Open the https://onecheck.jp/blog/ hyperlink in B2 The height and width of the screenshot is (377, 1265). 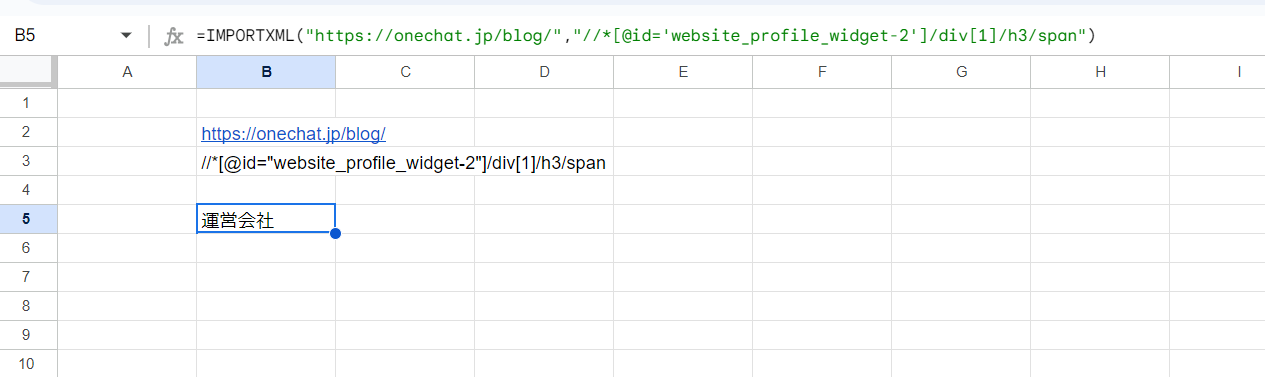[293, 133]
